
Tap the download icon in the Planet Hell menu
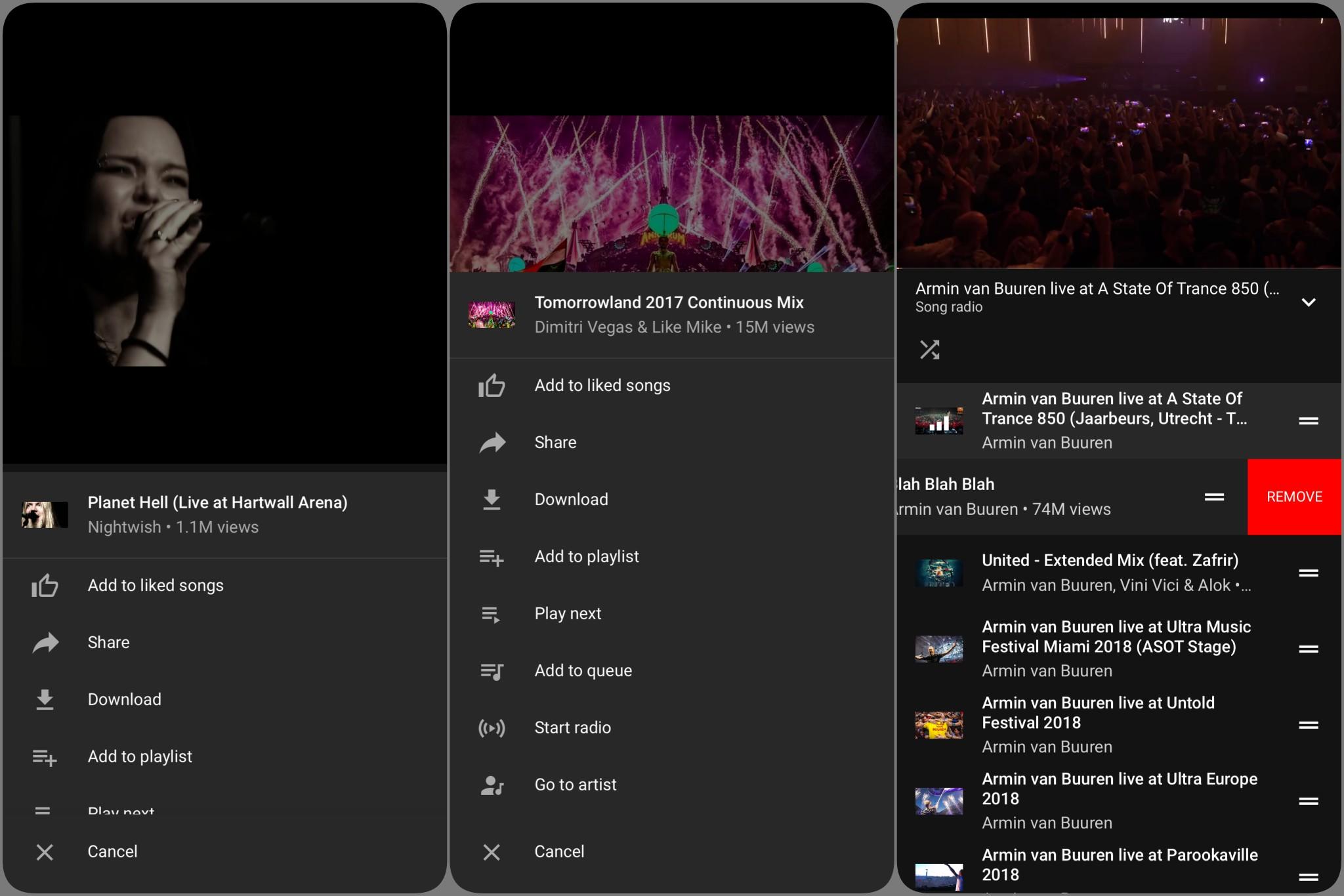45,699
